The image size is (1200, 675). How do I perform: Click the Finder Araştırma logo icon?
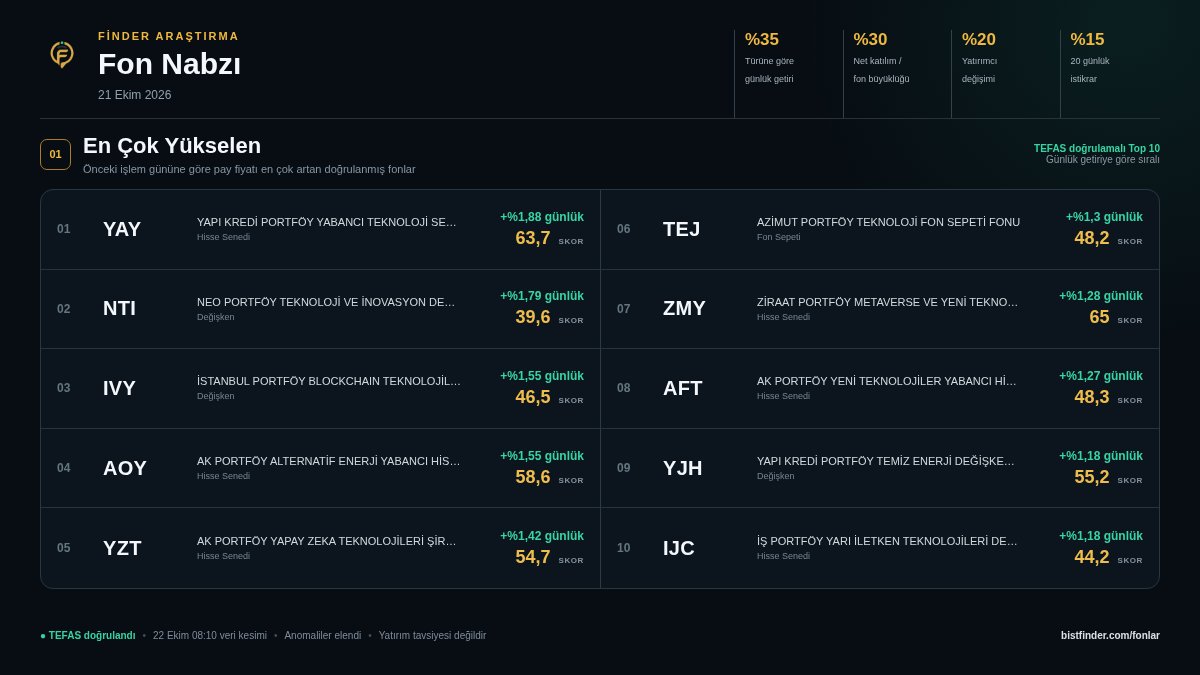click(x=62, y=54)
